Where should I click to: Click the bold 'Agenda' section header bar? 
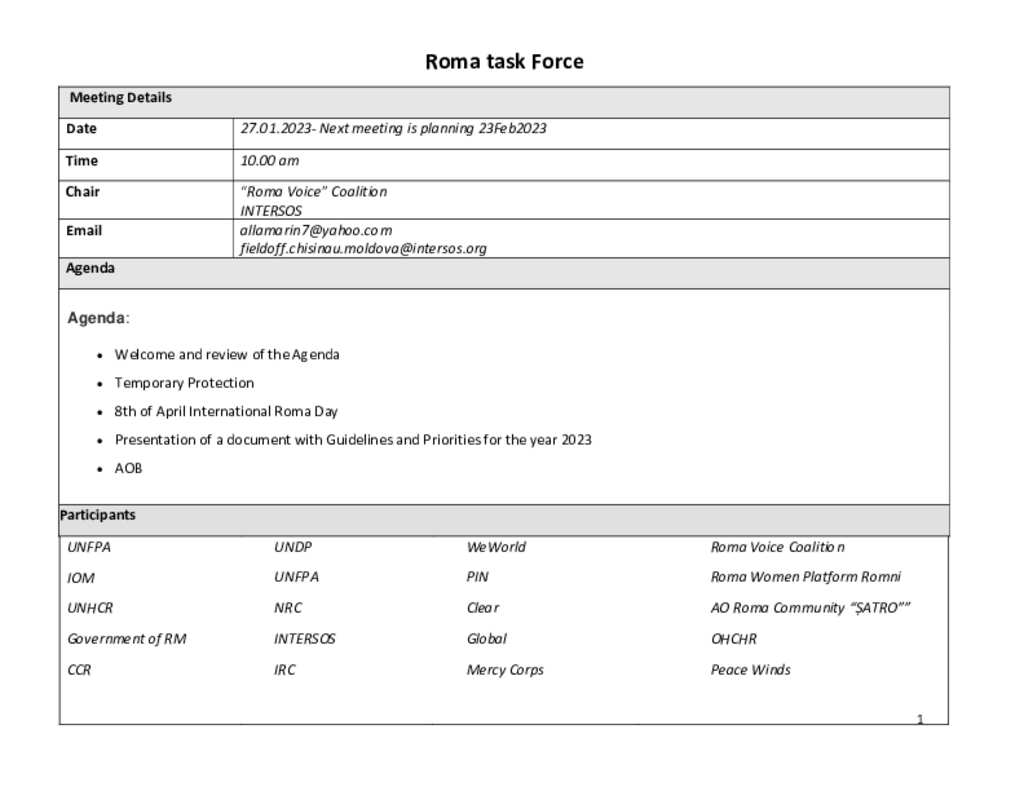click(x=504, y=274)
